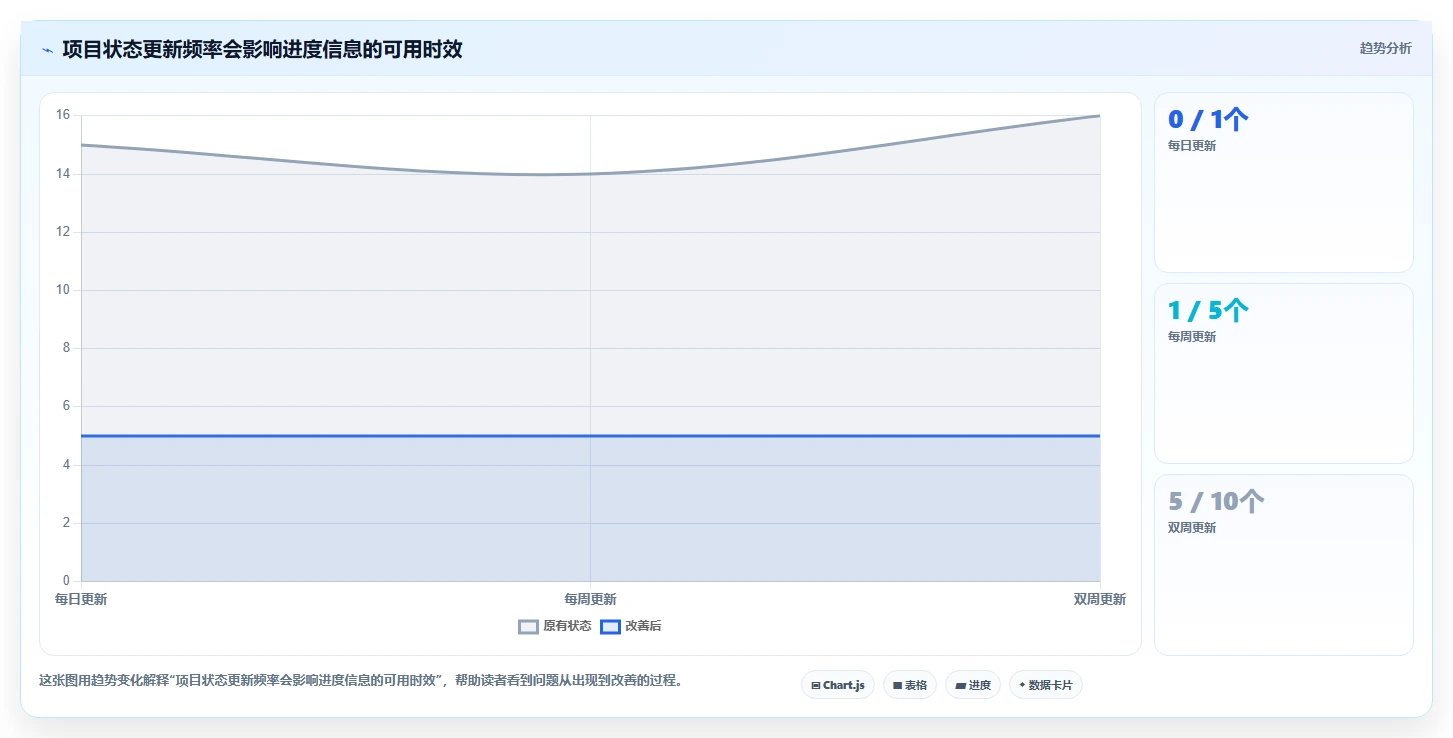Select the 表格 tag
Screen dimensions: 1453x738
pyautogui.click(x=910, y=685)
